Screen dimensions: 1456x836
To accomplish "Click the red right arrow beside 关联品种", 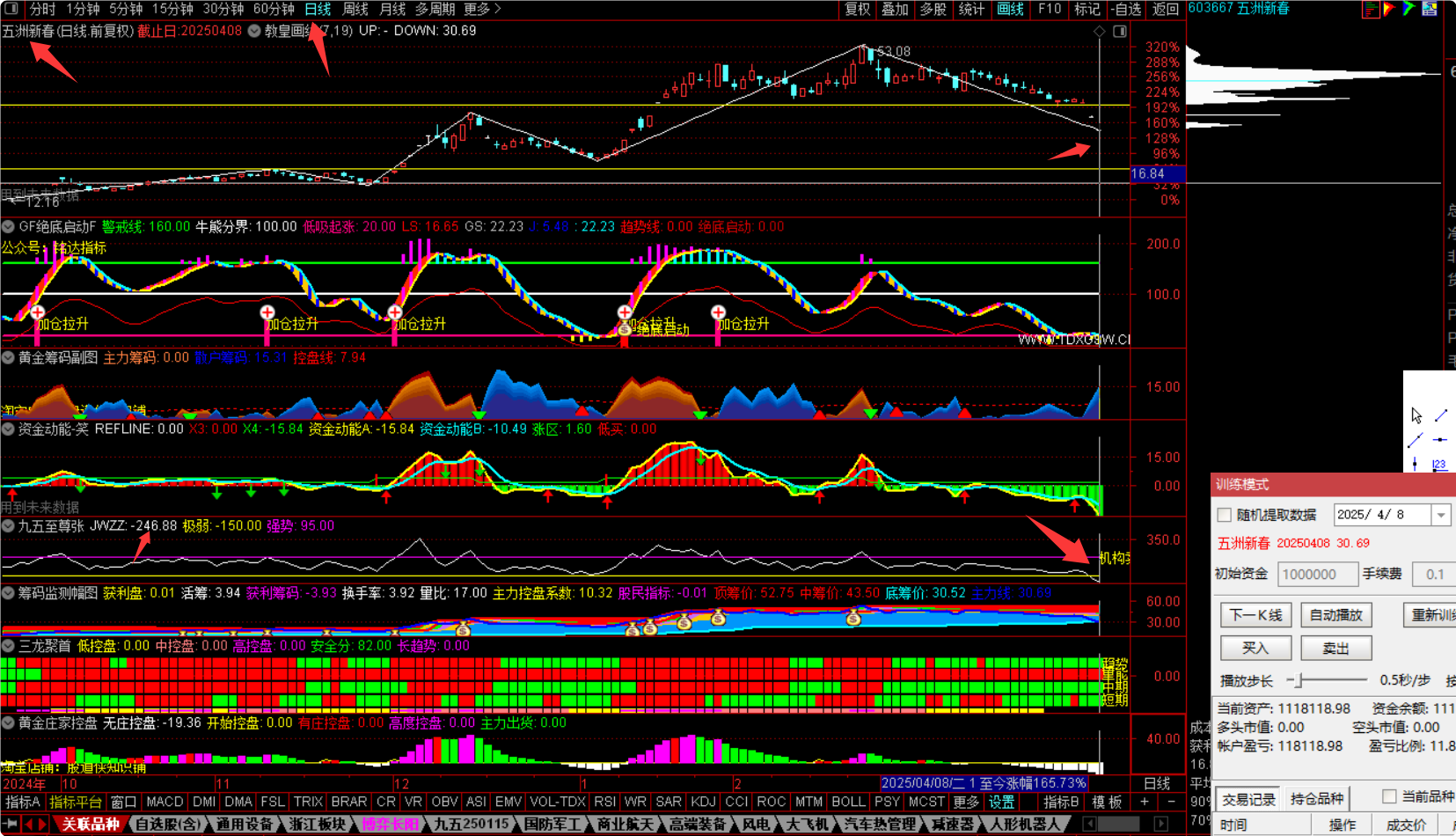I will coord(42,825).
